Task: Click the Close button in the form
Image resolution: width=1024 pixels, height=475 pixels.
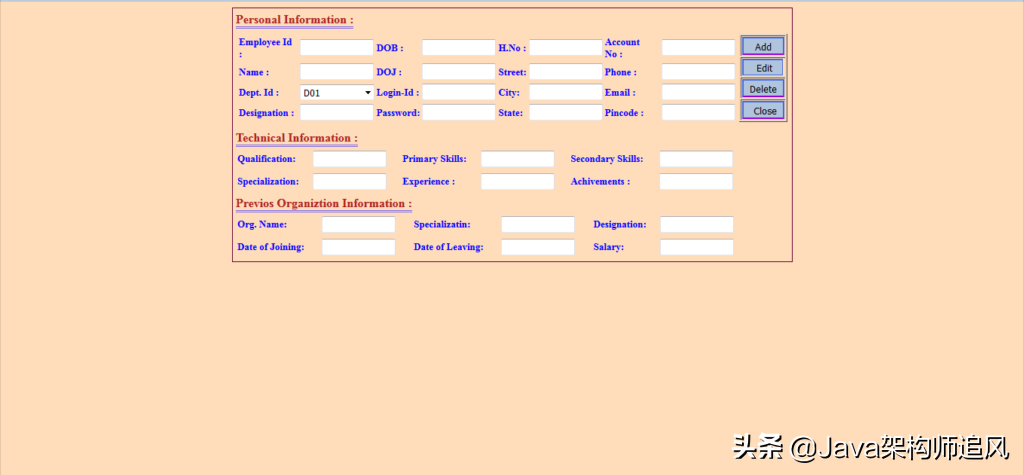Action: tap(763, 110)
